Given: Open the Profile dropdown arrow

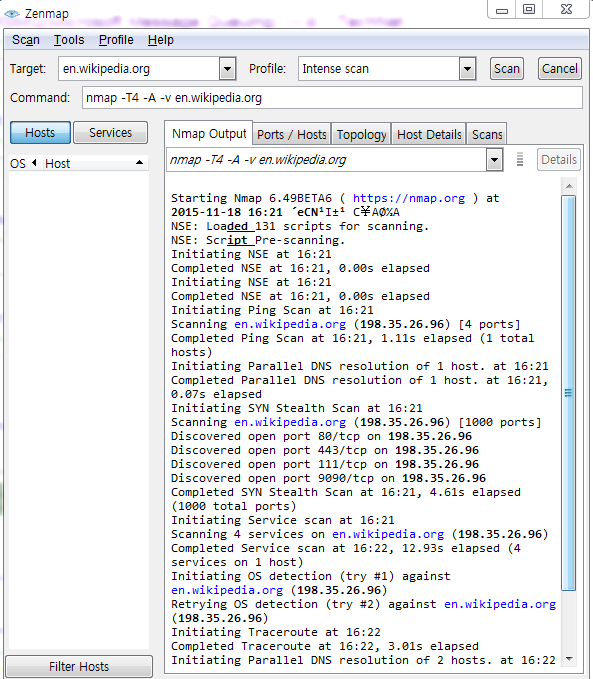Looking at the screenshot, I should 467,69.
